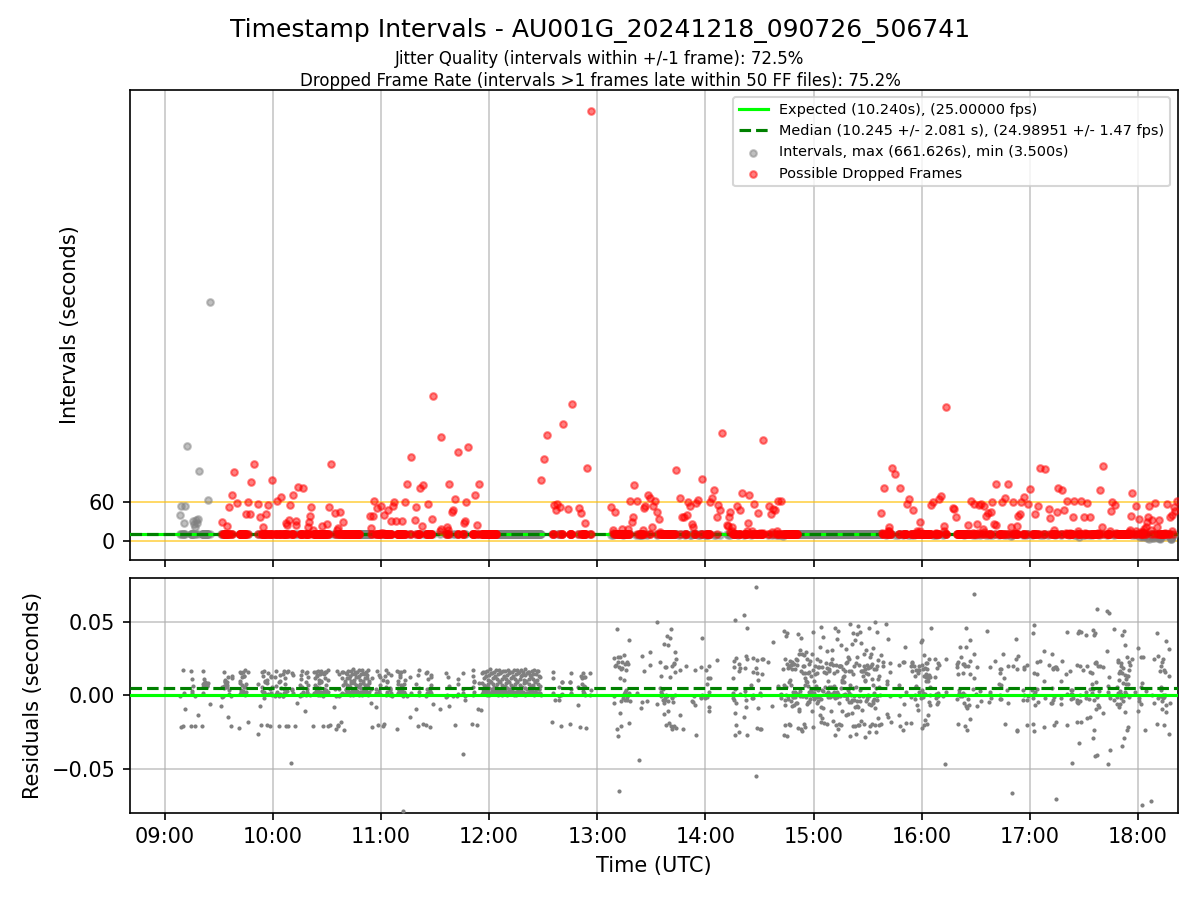Click 'Expected (10.240s)' legend entry
The image size is (1200, 900).
[x=907, y=109]
